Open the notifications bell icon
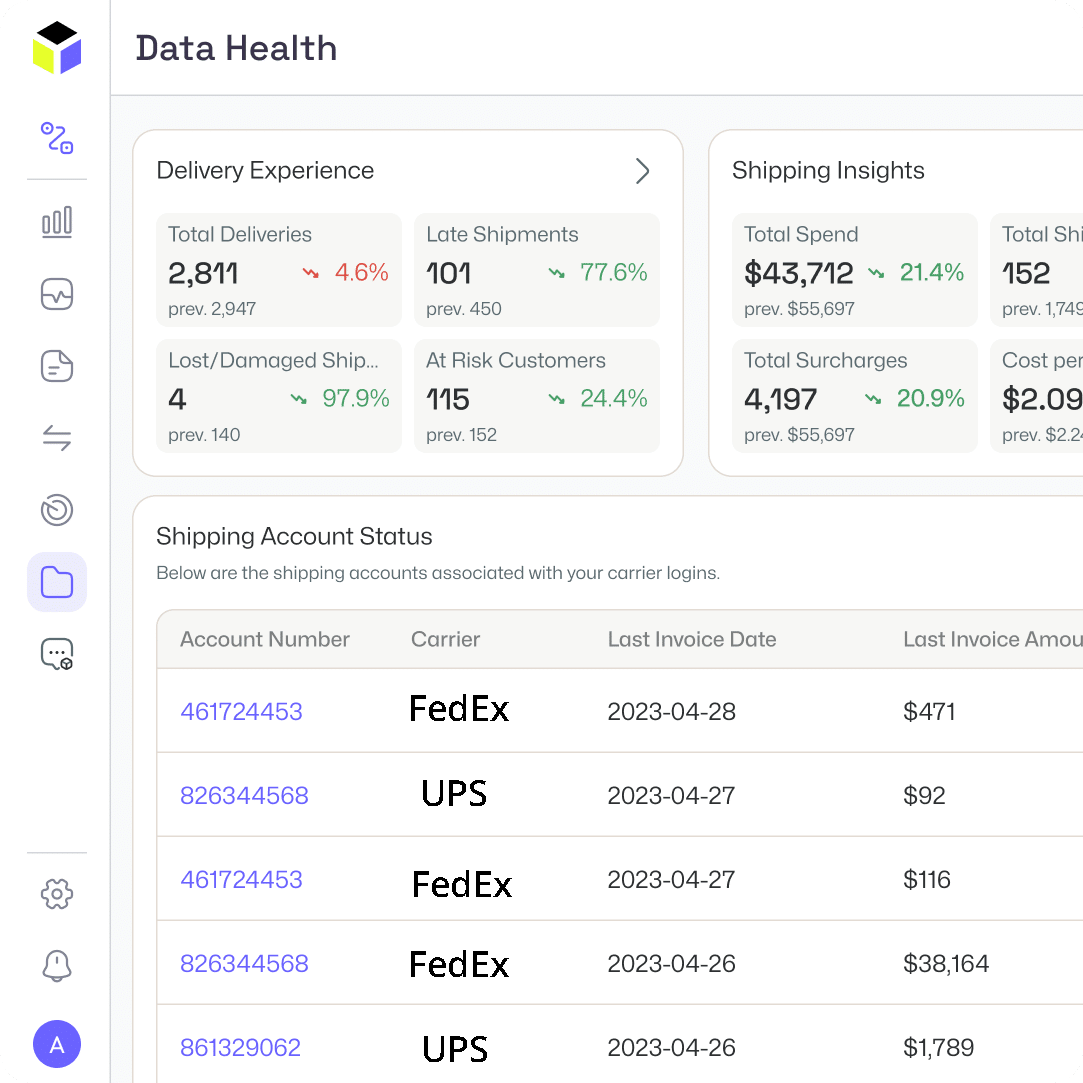The image size is (1083, 1083). click(x=57, y=966)
